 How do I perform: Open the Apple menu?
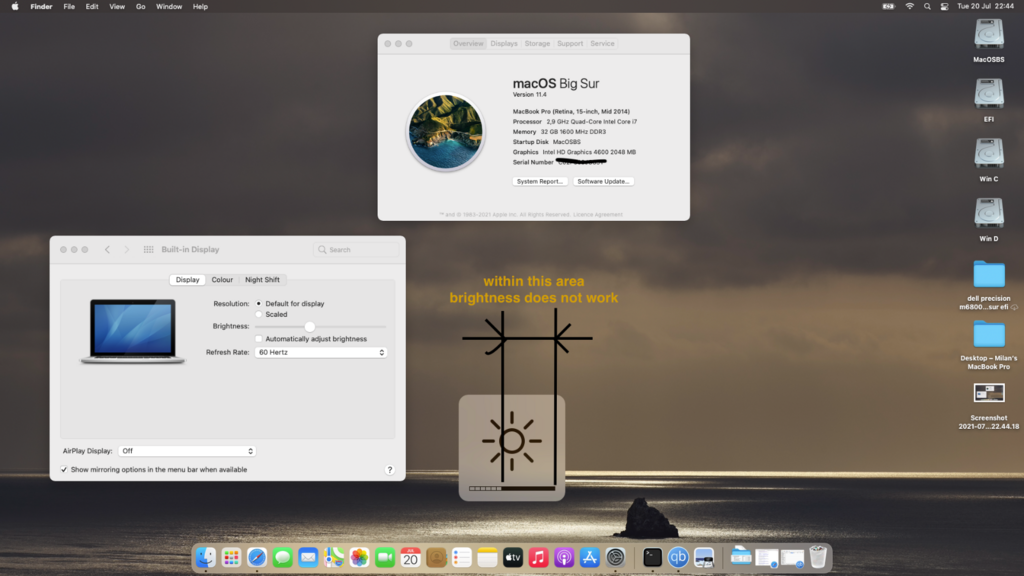tap(15, 6)
